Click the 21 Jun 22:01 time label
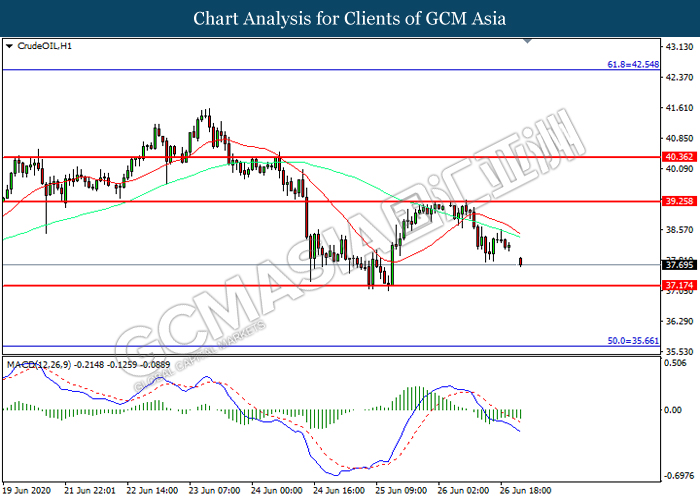This screenshot has width=700, height=500. (x=90, y=490)
